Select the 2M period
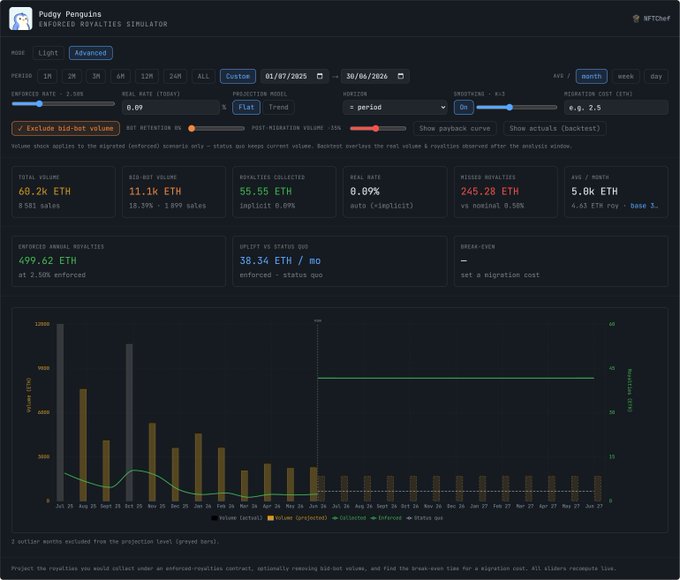This screenshot has height=580, width=680. click(x=72, y=76)
